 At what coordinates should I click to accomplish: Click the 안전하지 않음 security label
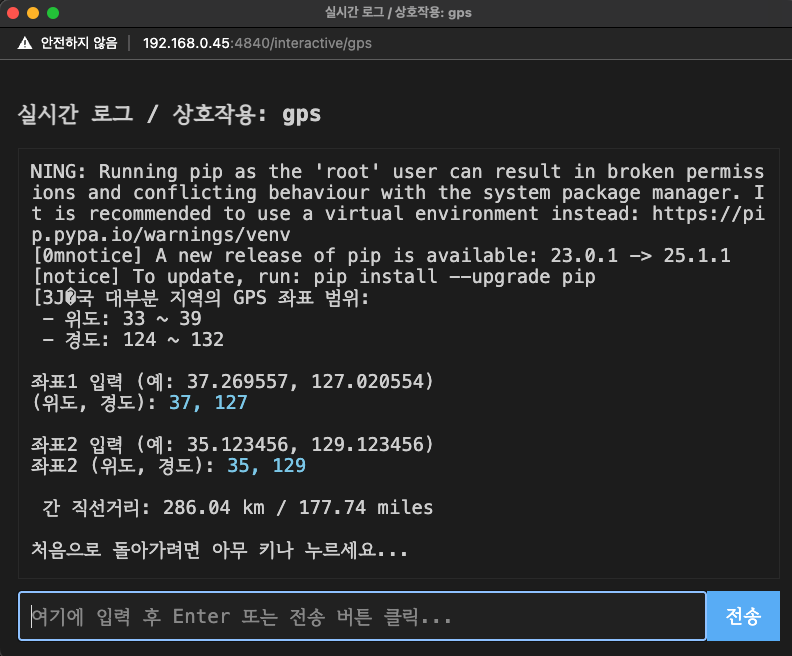78,43
